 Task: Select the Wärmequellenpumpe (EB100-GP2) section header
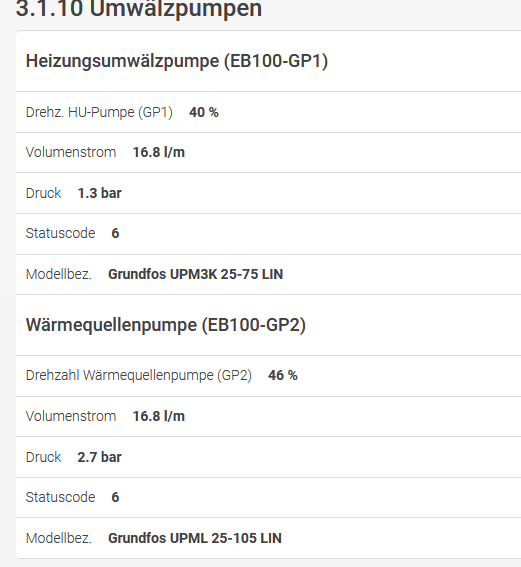click(166, 325)
